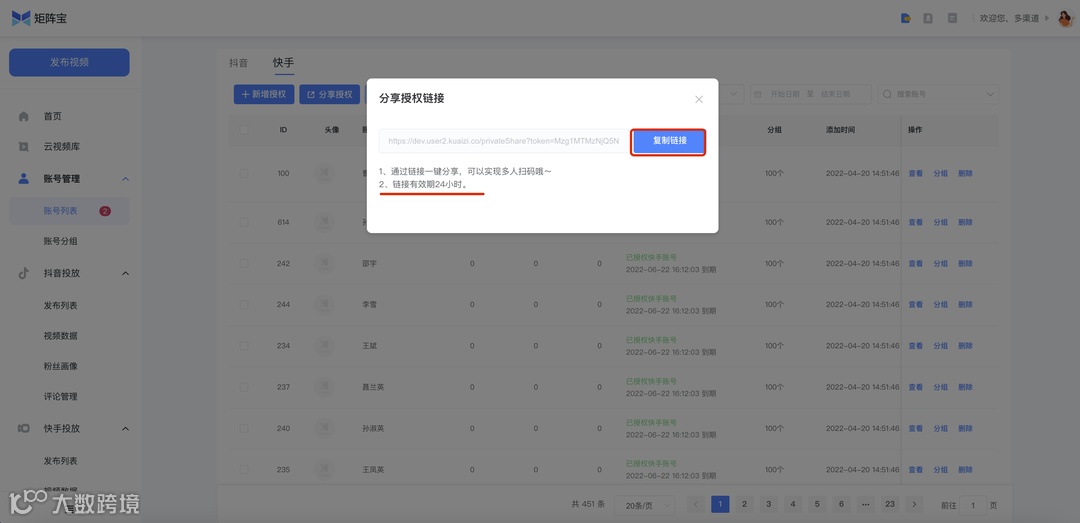
Task: Click the 快手投放 camera icon
Action: click(x=23, y=428)
